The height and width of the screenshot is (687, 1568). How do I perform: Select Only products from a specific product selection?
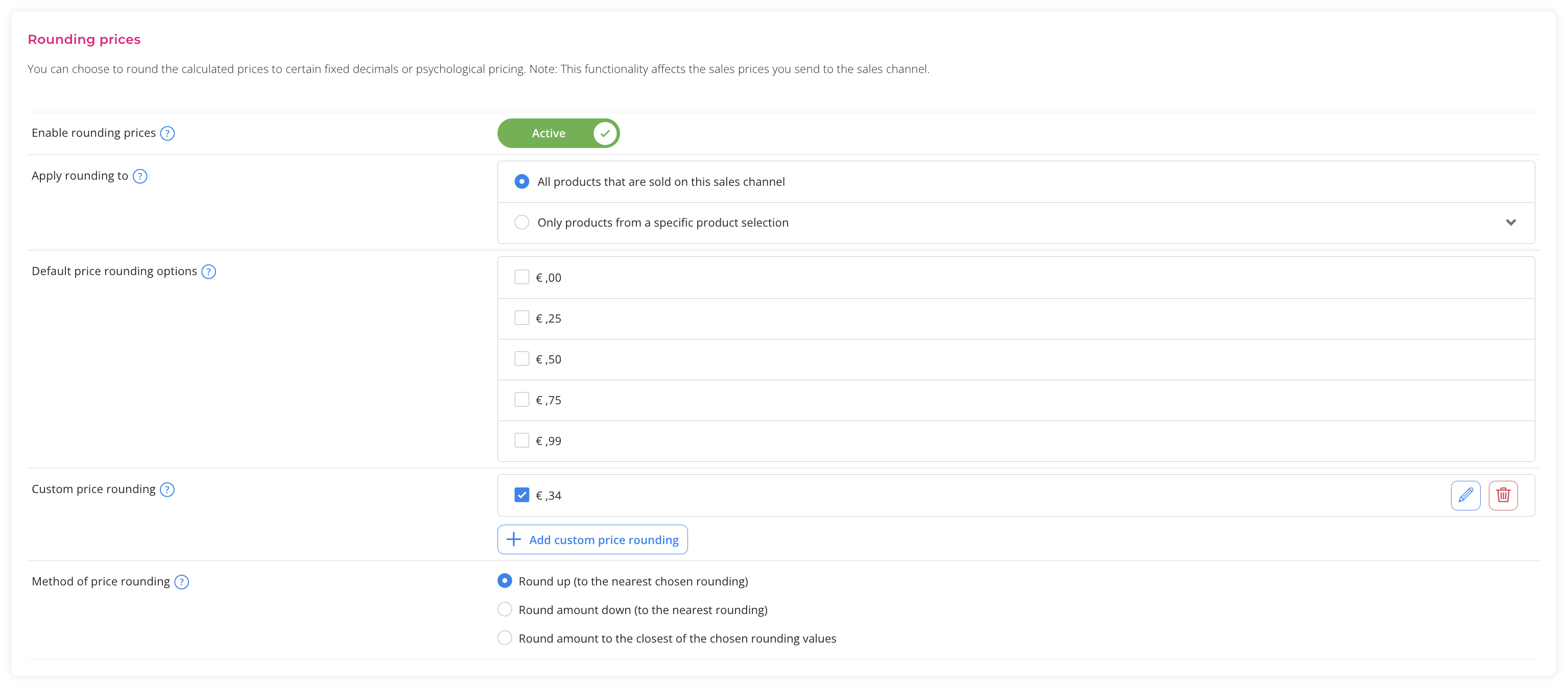click(521, 223)
